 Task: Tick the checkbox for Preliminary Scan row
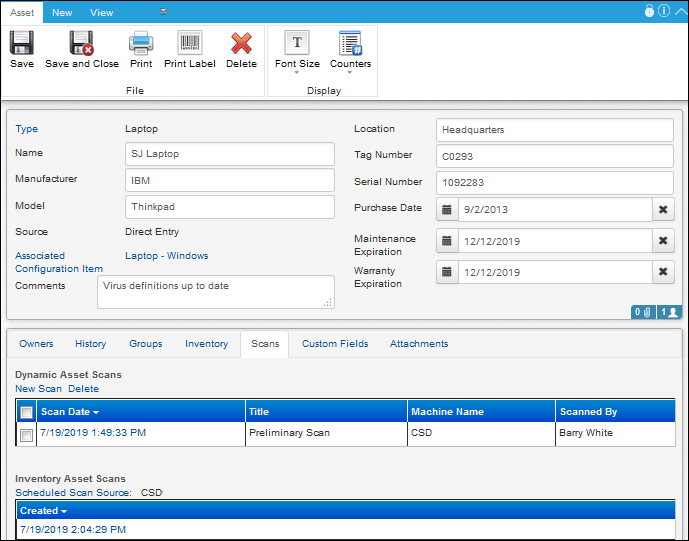[x=26, y=435]
